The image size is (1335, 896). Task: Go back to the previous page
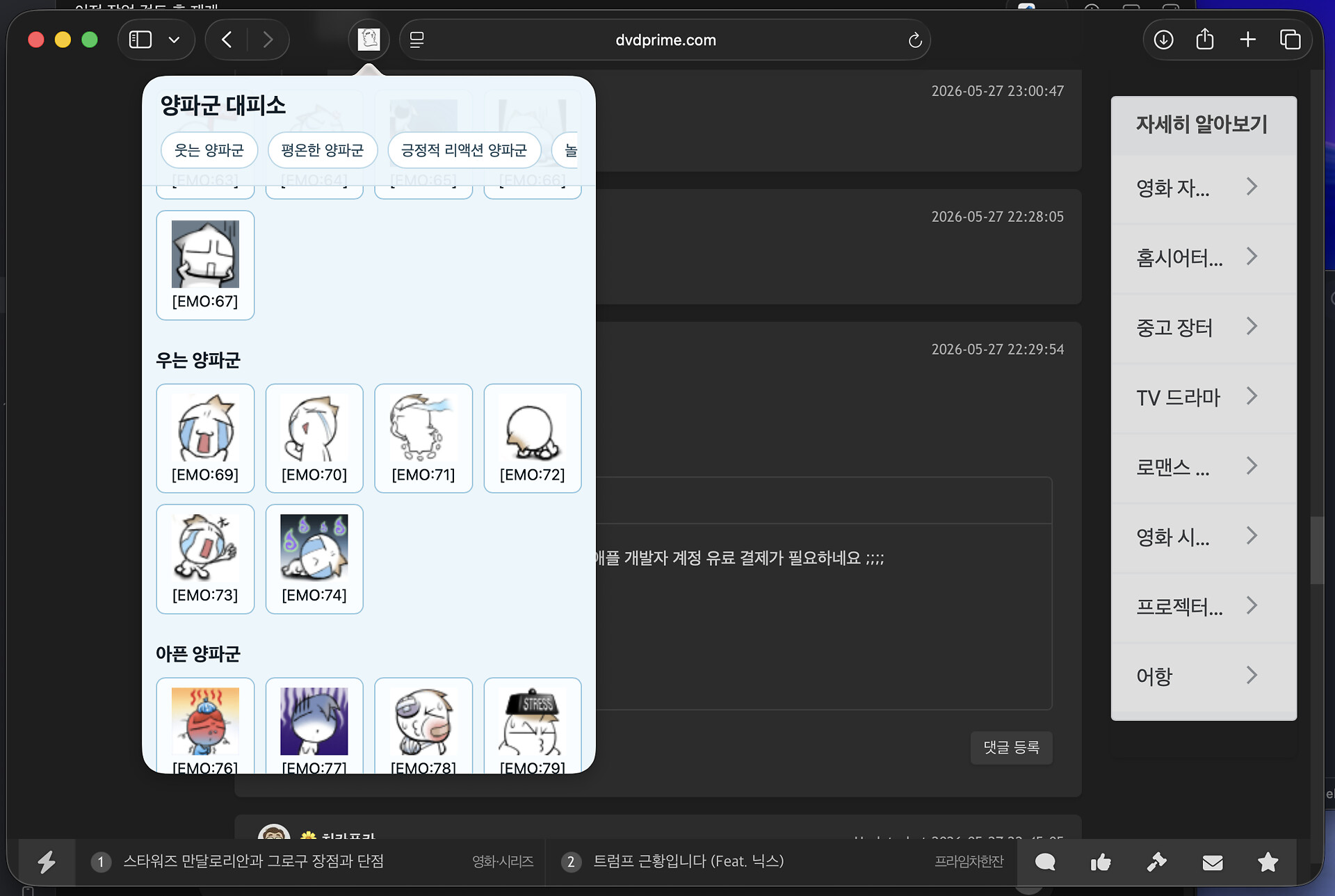[227, 40]
